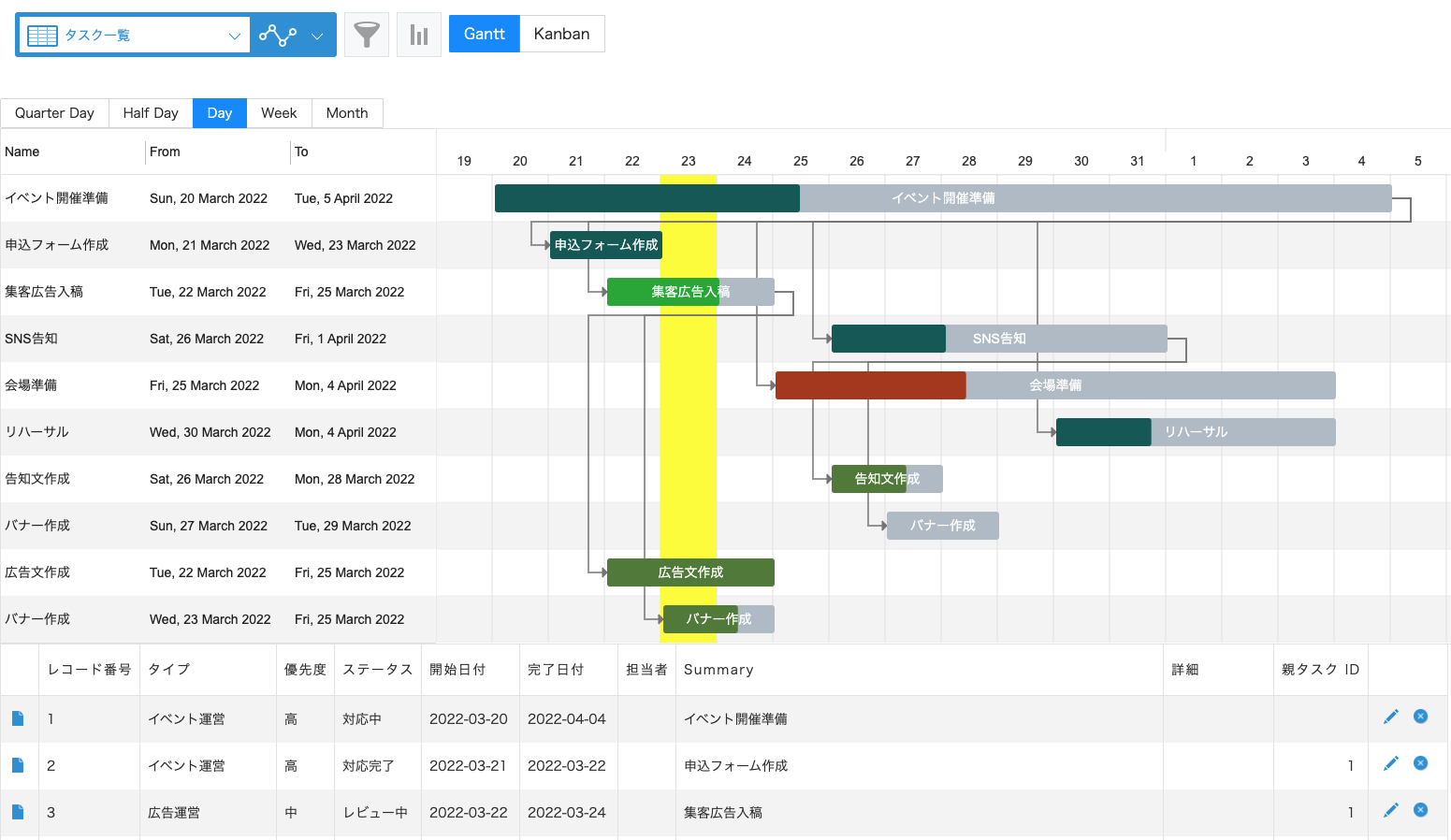The height and width of the screenshot is (840, 1451).
Task: Click the Half Day timescale option
Action: [150, 112]
